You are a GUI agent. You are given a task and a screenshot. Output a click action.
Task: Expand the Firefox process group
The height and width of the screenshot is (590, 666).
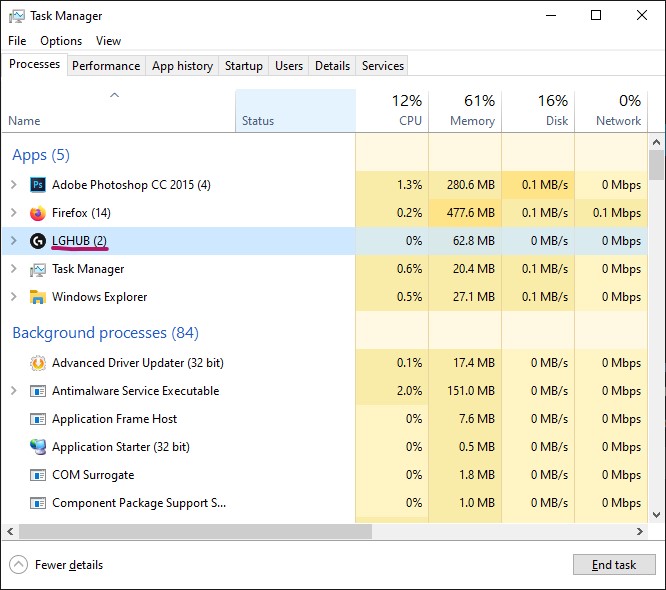click(14, 213)
